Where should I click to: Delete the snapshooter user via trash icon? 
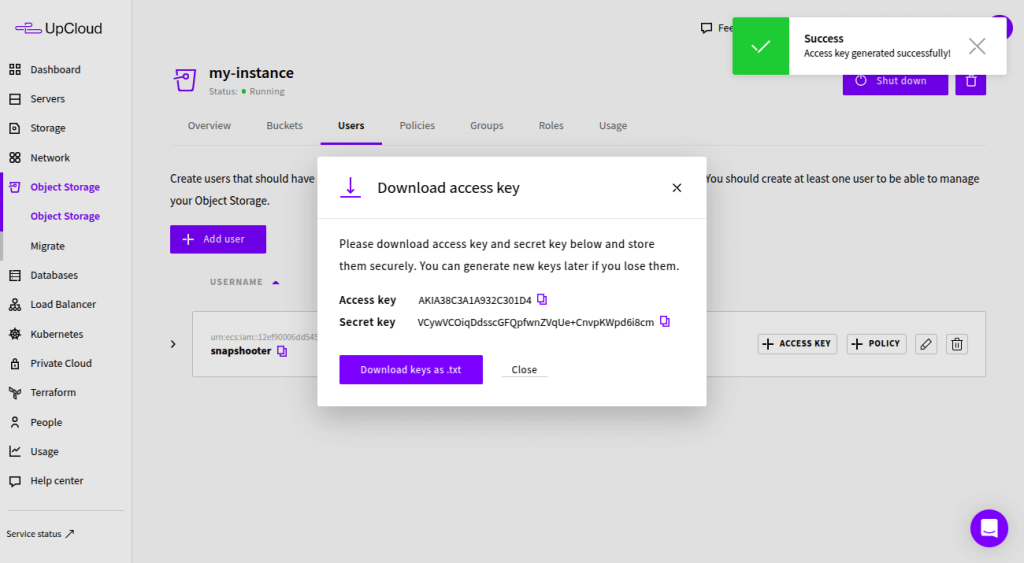[957, 344]
